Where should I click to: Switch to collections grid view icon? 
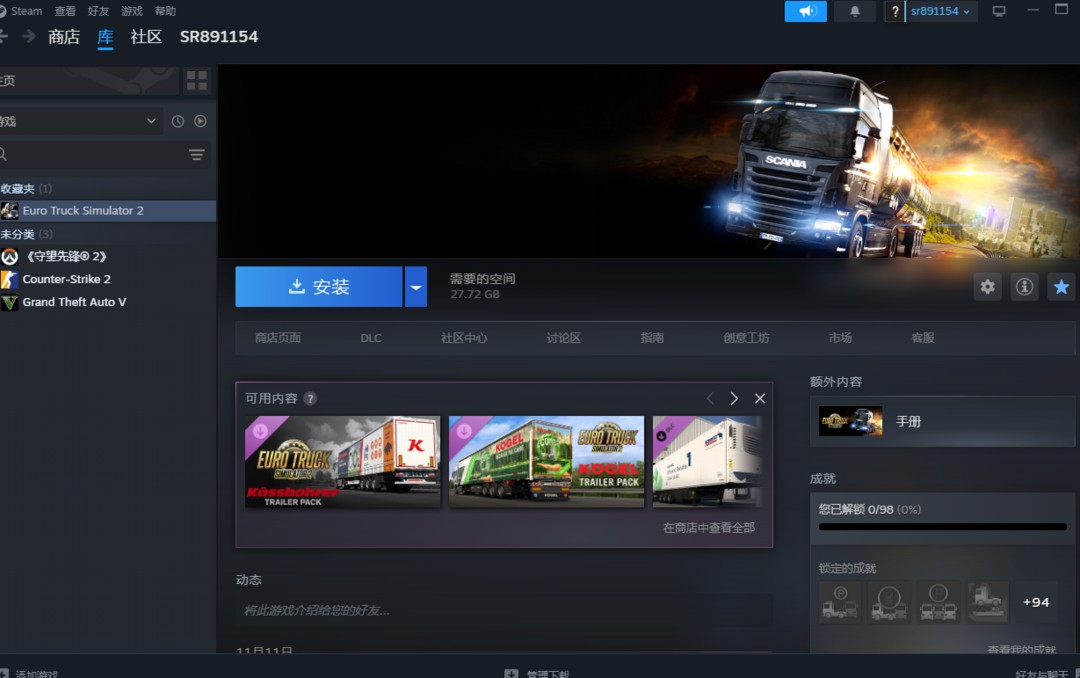point(196,81)
